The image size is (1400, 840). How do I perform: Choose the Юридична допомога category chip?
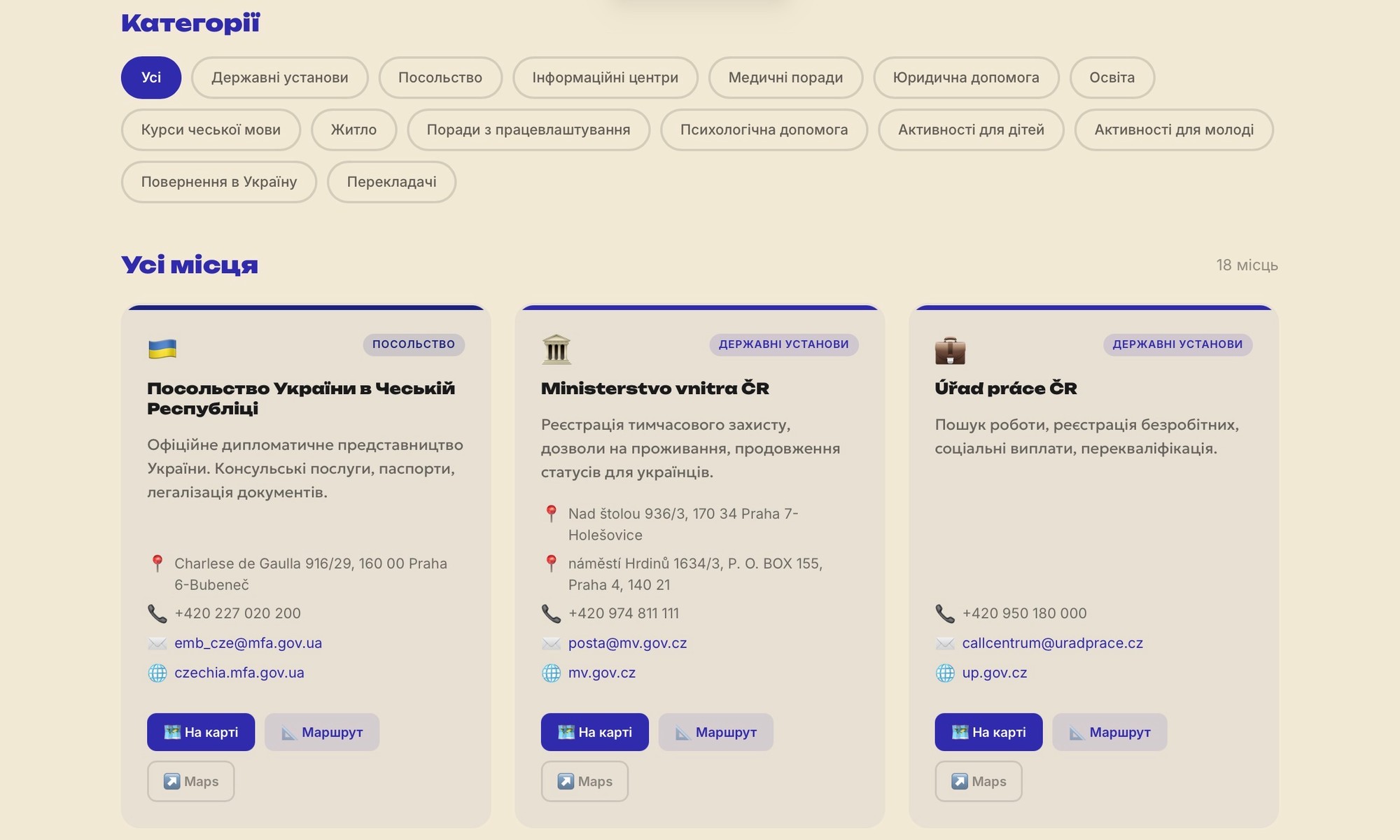(x=966, y=78)
